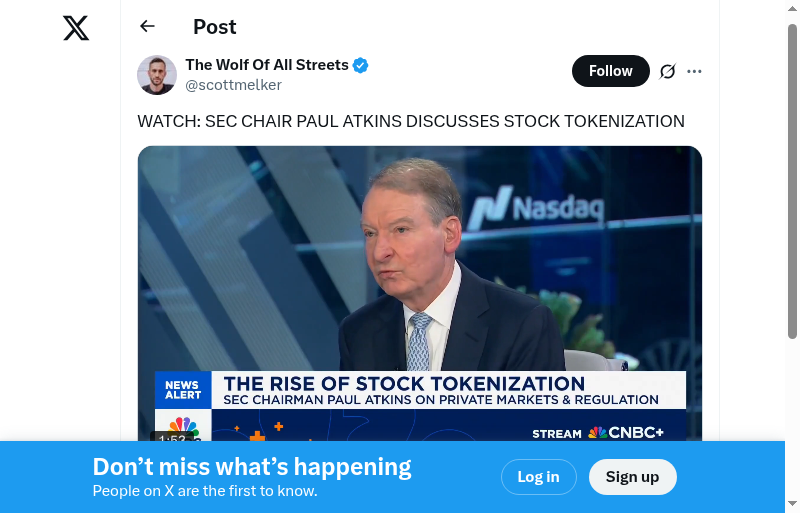Open Grok actions icon beside Follow
Screen dimensions: 800x513
coord(668,71)
